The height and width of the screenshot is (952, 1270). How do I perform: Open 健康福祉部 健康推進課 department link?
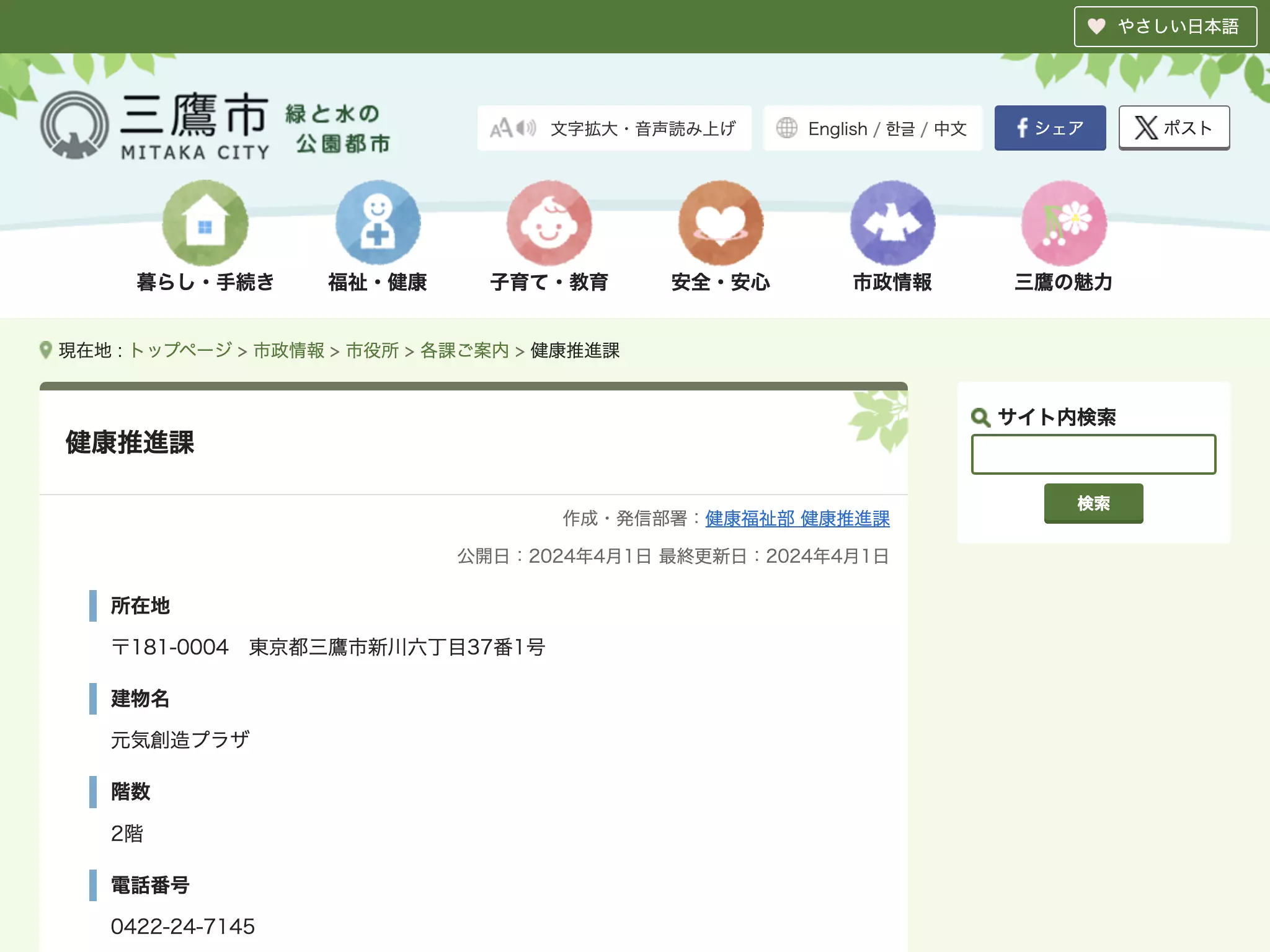[797, 518]
